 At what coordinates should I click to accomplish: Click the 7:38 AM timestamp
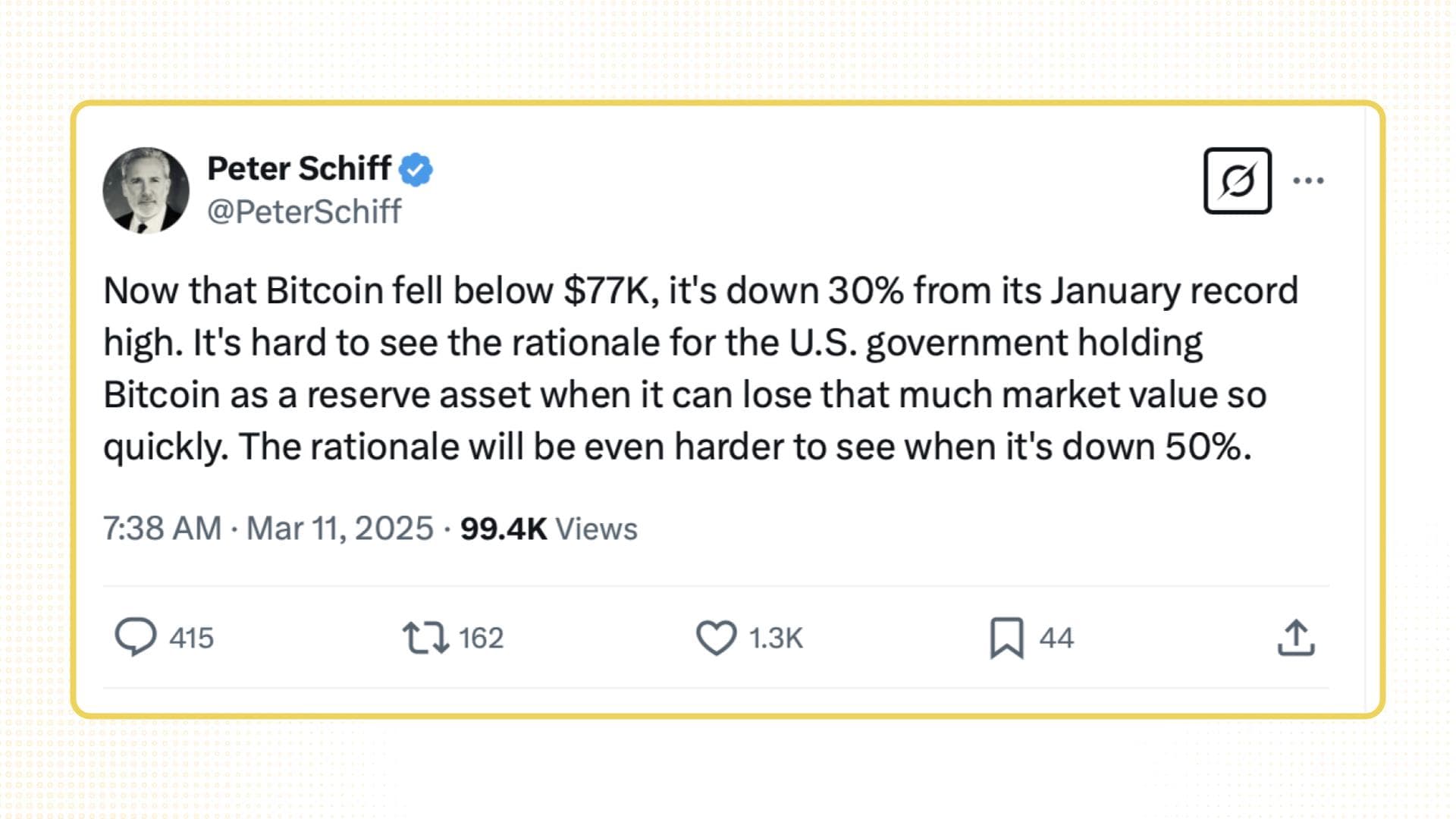162,529
